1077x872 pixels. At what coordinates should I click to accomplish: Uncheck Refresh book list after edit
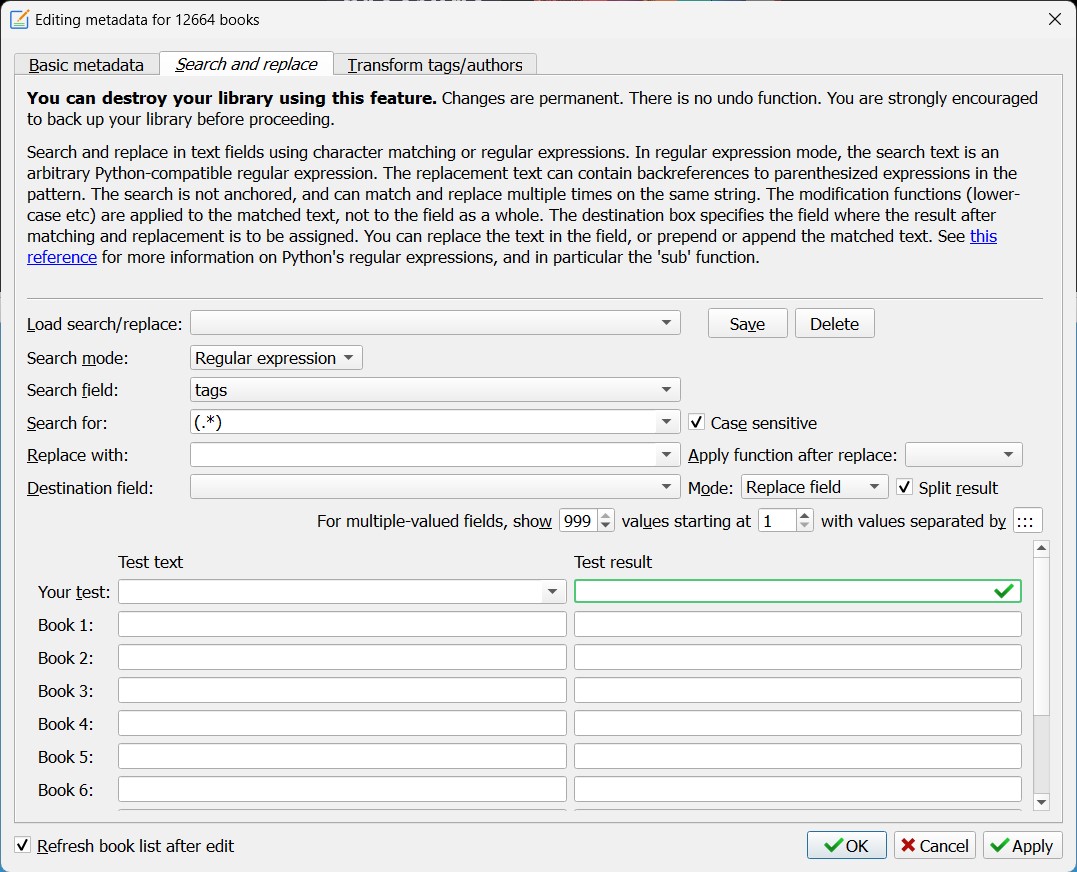click(23, 846)
